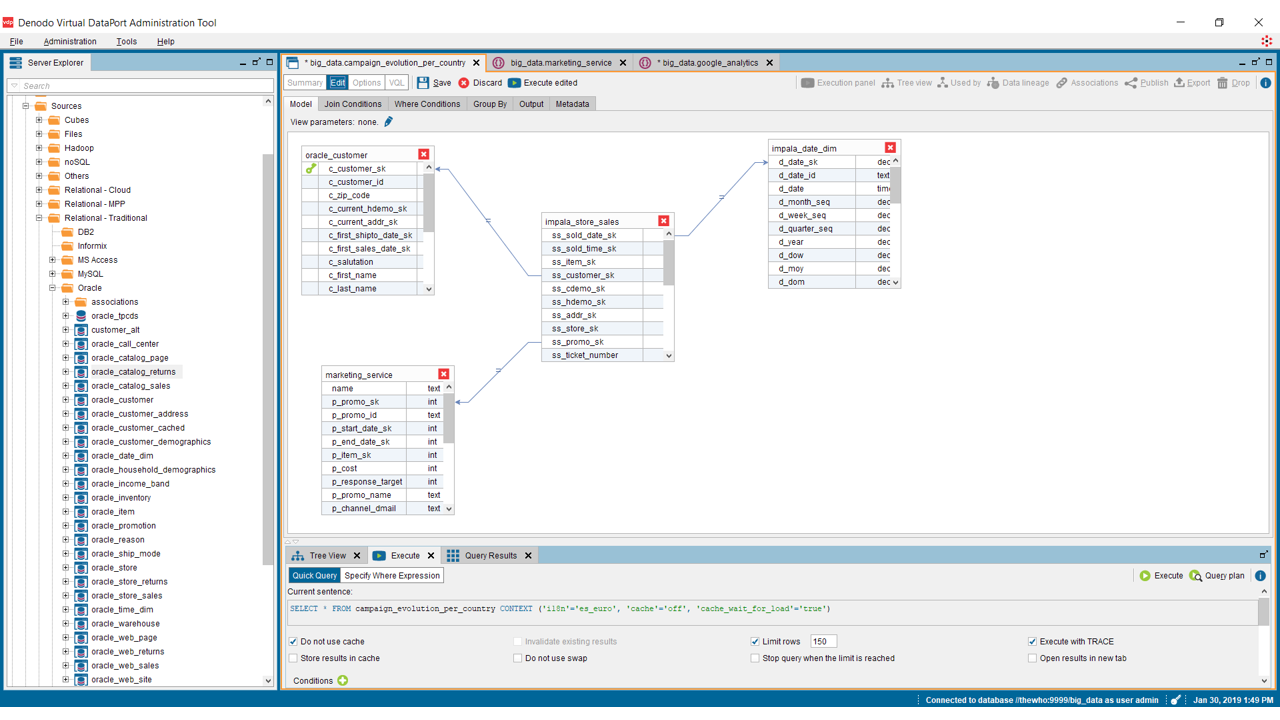Click the Options button
Screen dimensions: 1280x720
pos(366,83)
